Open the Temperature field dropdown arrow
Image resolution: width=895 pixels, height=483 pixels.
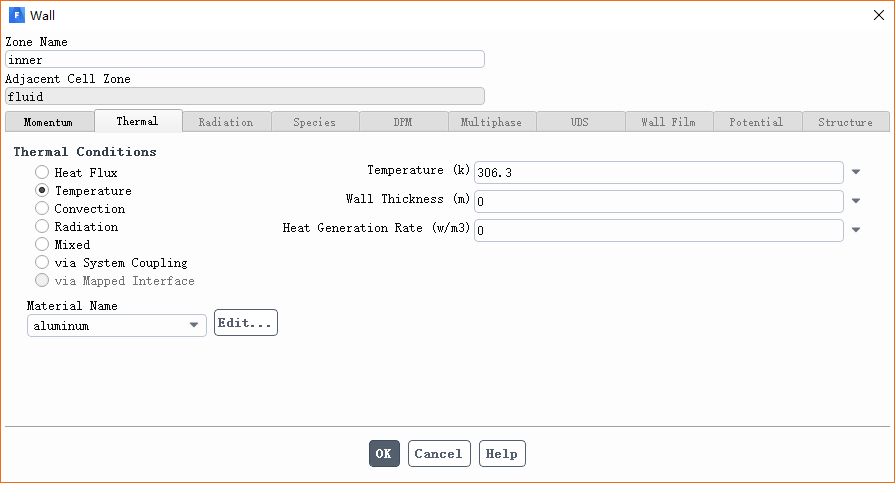856,173
